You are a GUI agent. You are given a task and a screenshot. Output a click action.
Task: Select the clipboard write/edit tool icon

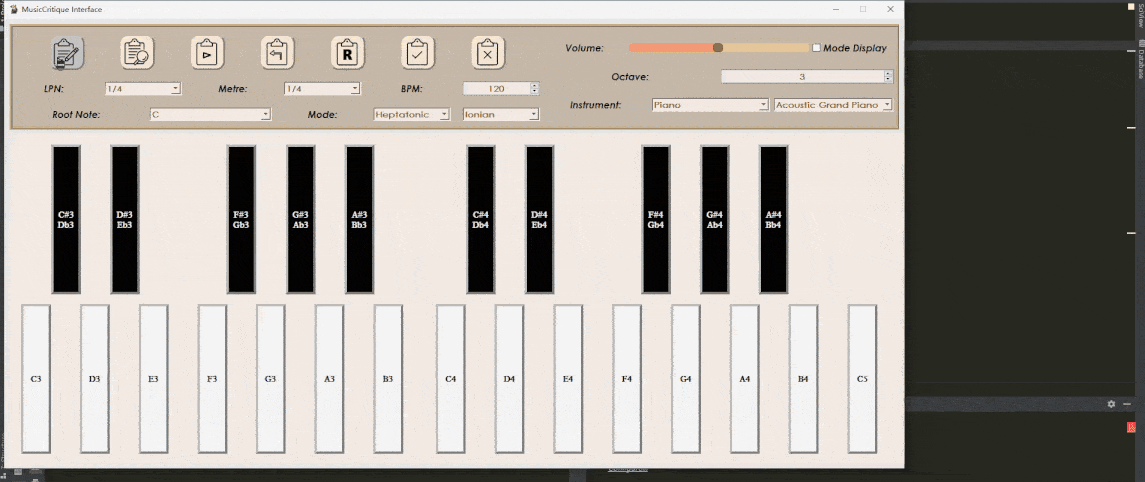click(x=67, y=53)
